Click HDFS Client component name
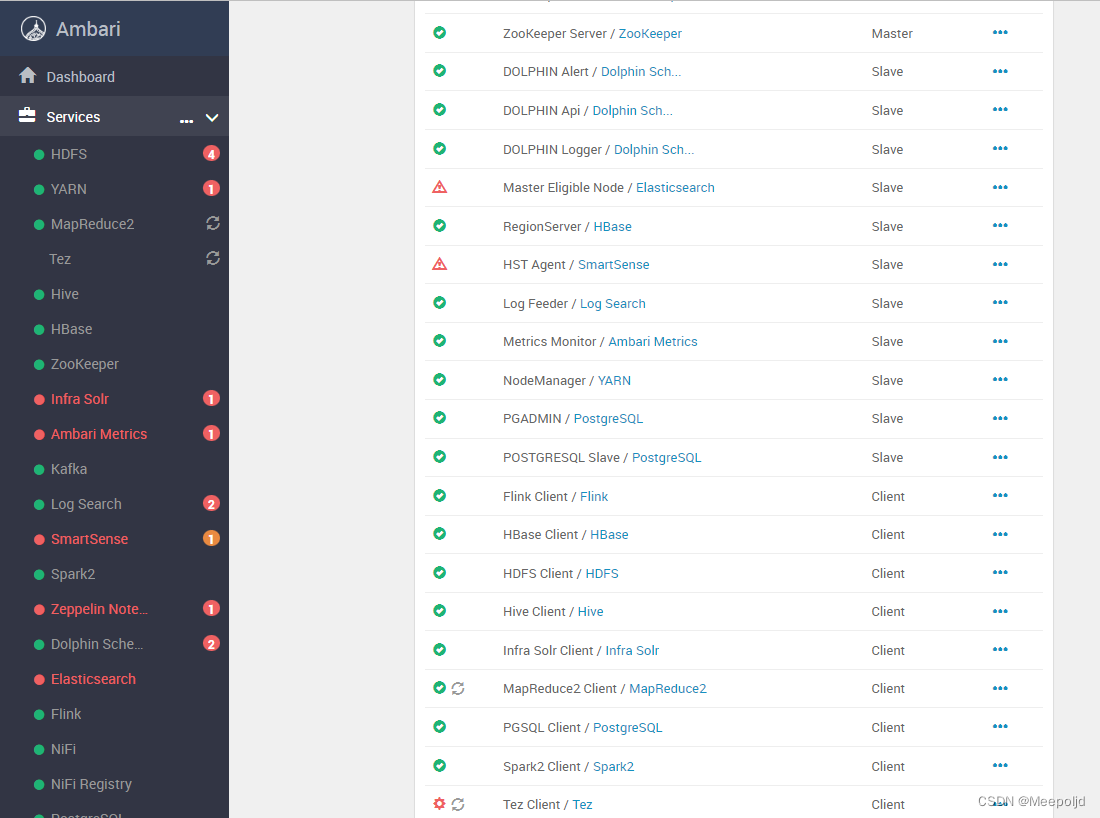This screenshot has width=1100, height=818. (x=537, y=574)
